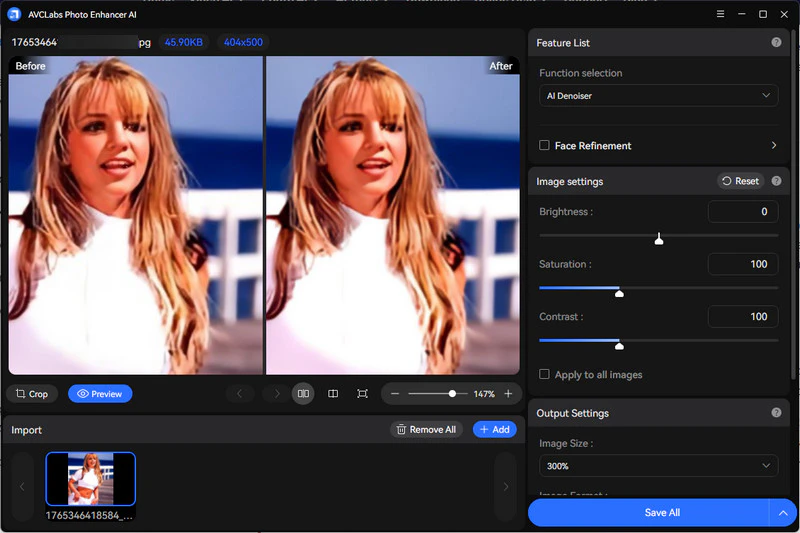Screen dimensions: 800x533
Task: Click the 147% zoom value
Action: pos(484,394)
